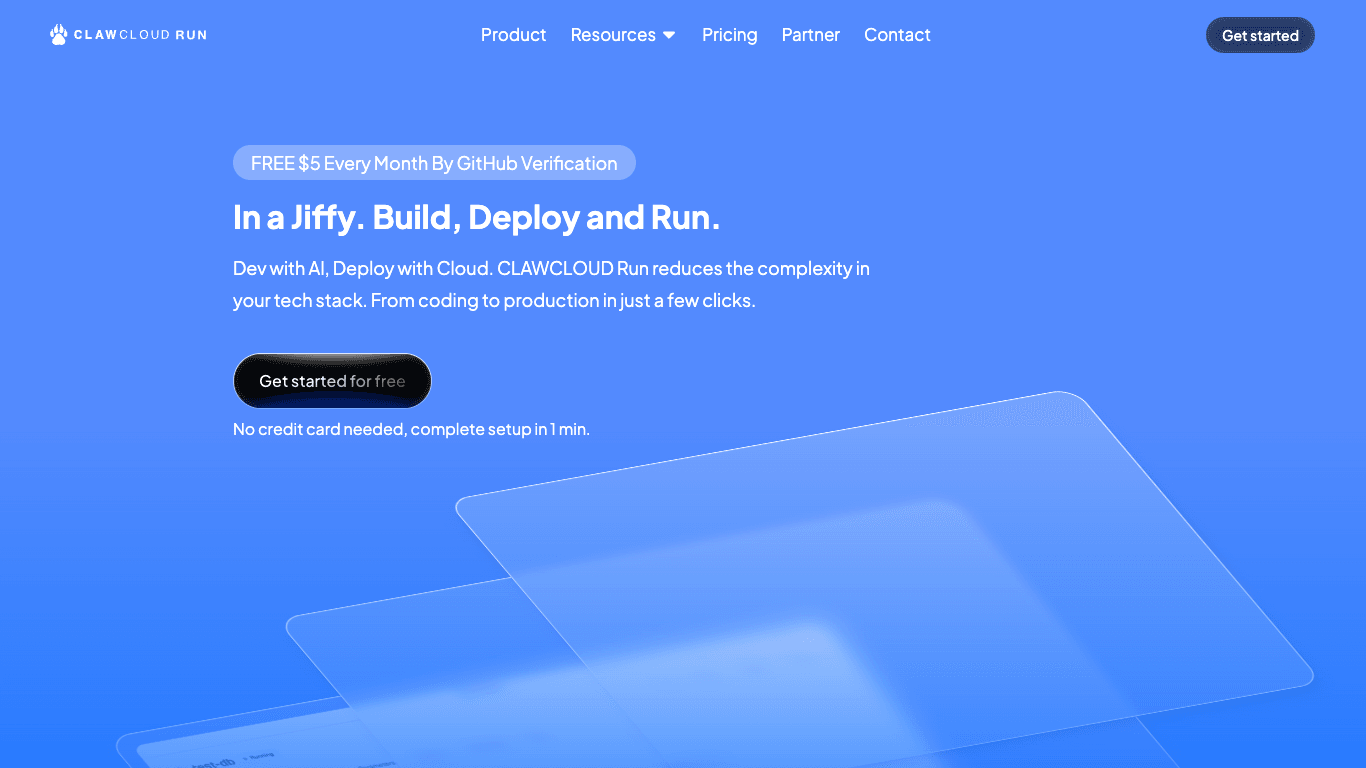Viewport: 1366px width, 768px height.
Task: Expand the Resources dropdown arrow
Action: point(669,35)
